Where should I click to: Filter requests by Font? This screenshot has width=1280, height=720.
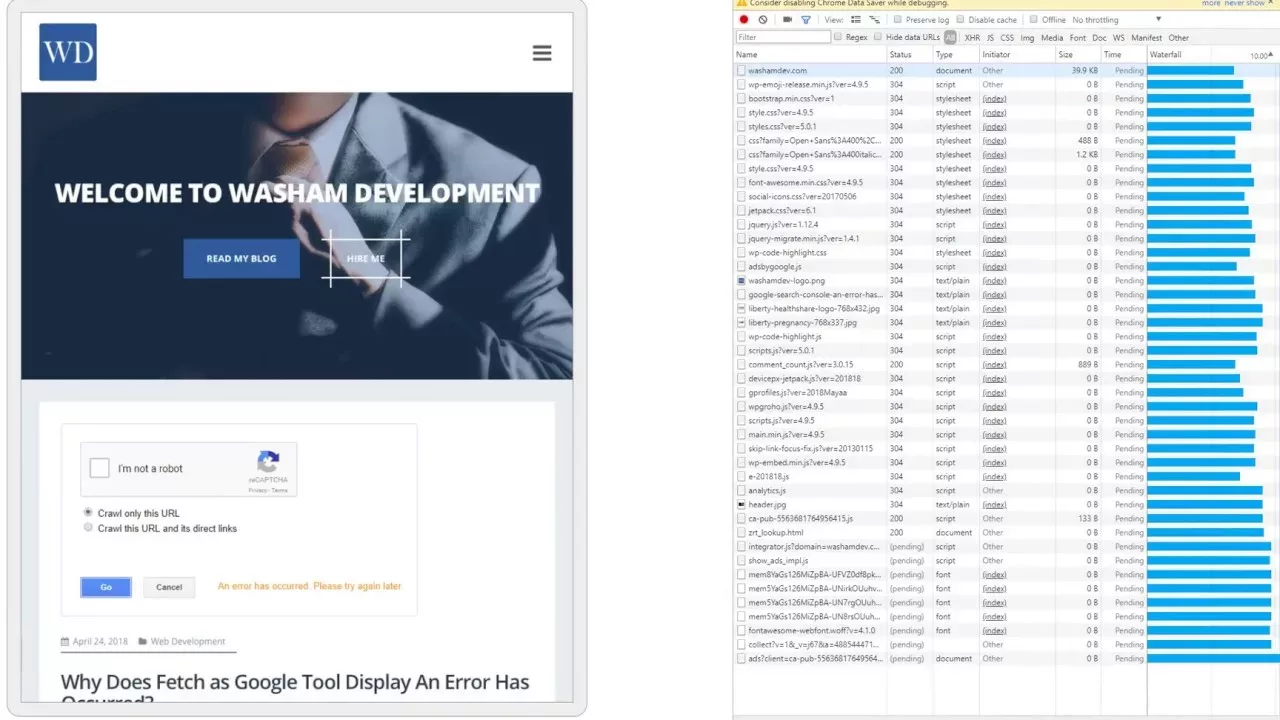[1078, 38]
